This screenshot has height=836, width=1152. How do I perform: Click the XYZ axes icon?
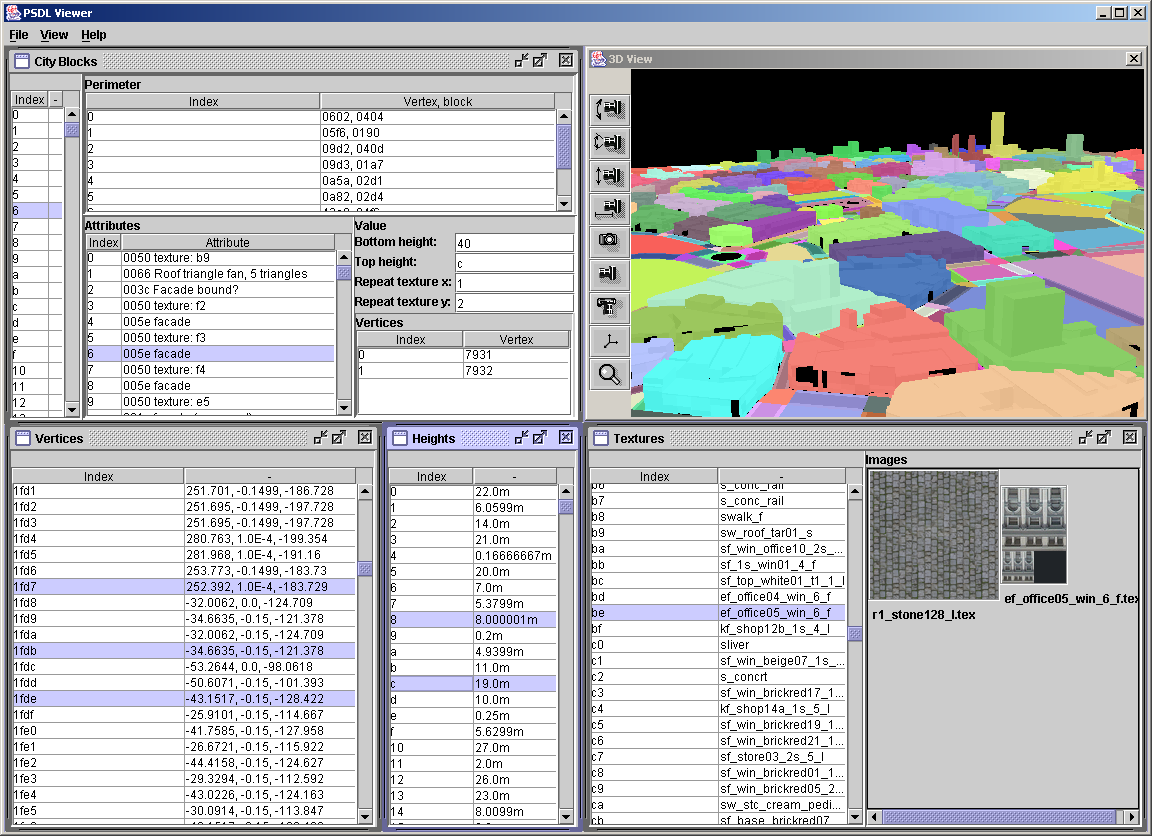point(610,340)
